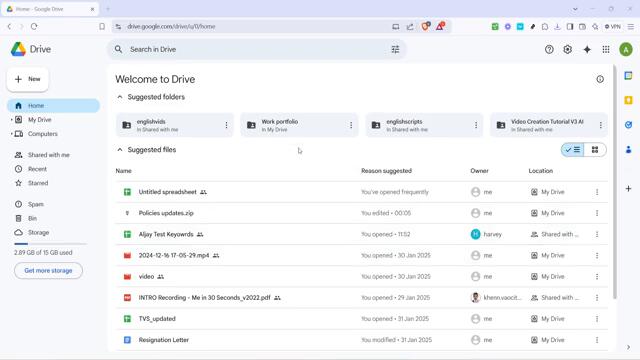This screenshot has height=360, width=640.
Task: Open more actions for Untitled spreadsheet row
Action: [x=597, y=192]
